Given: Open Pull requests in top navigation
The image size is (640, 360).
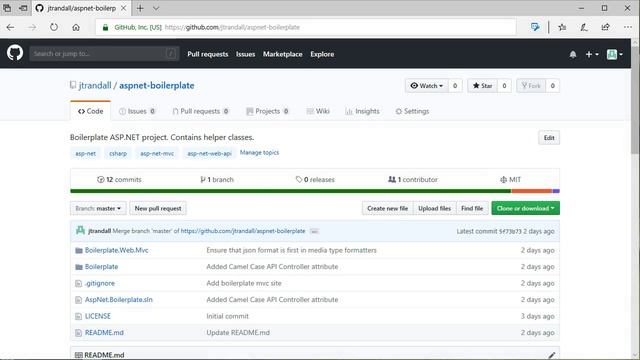Looking at the screenshot, I should click(208, 54).
